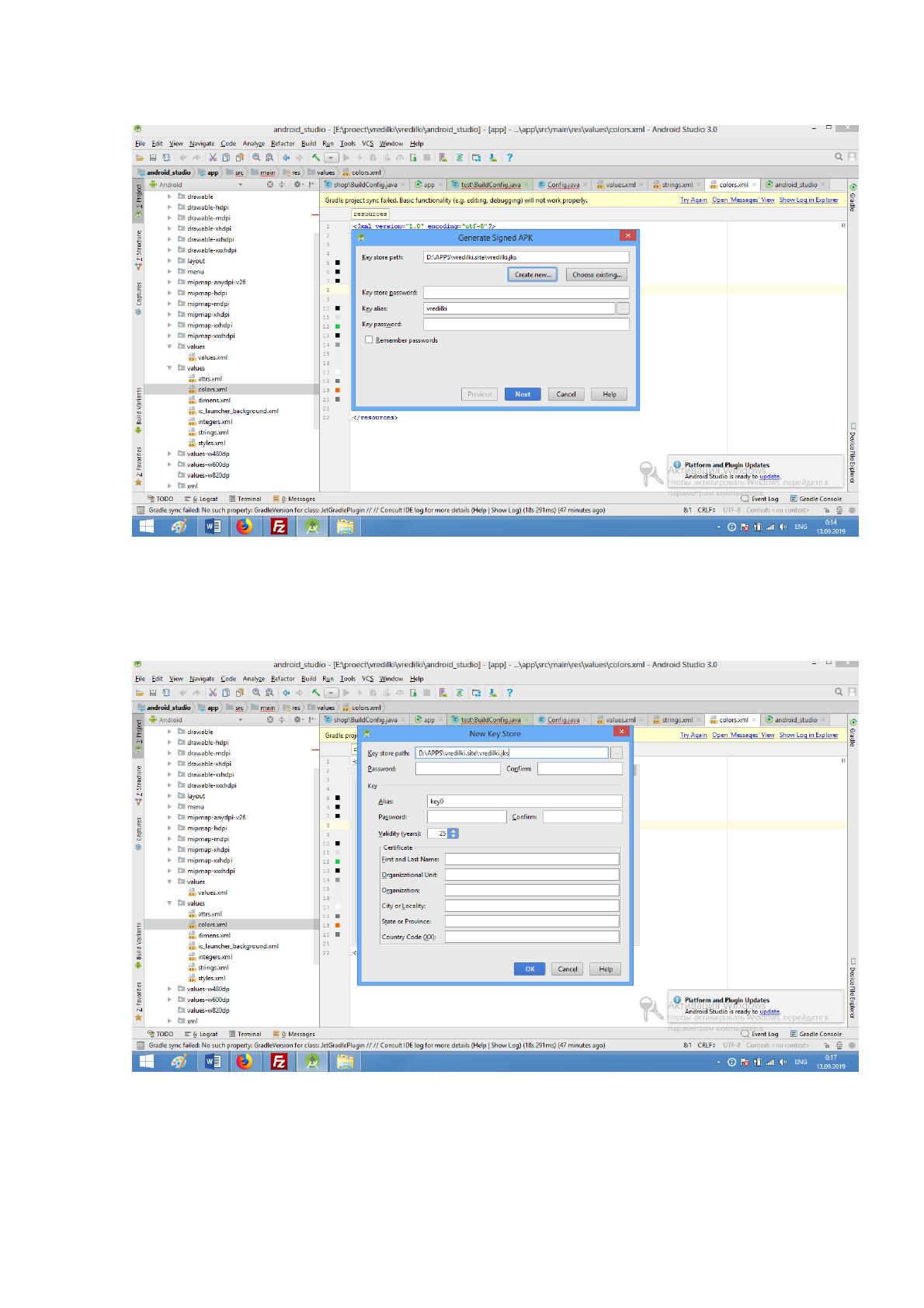Image resolution: width=924 pixels, height=1308 pixels.
Task: Open FileZilla on taskbar showing time 0:14
Action: point(279,527)
